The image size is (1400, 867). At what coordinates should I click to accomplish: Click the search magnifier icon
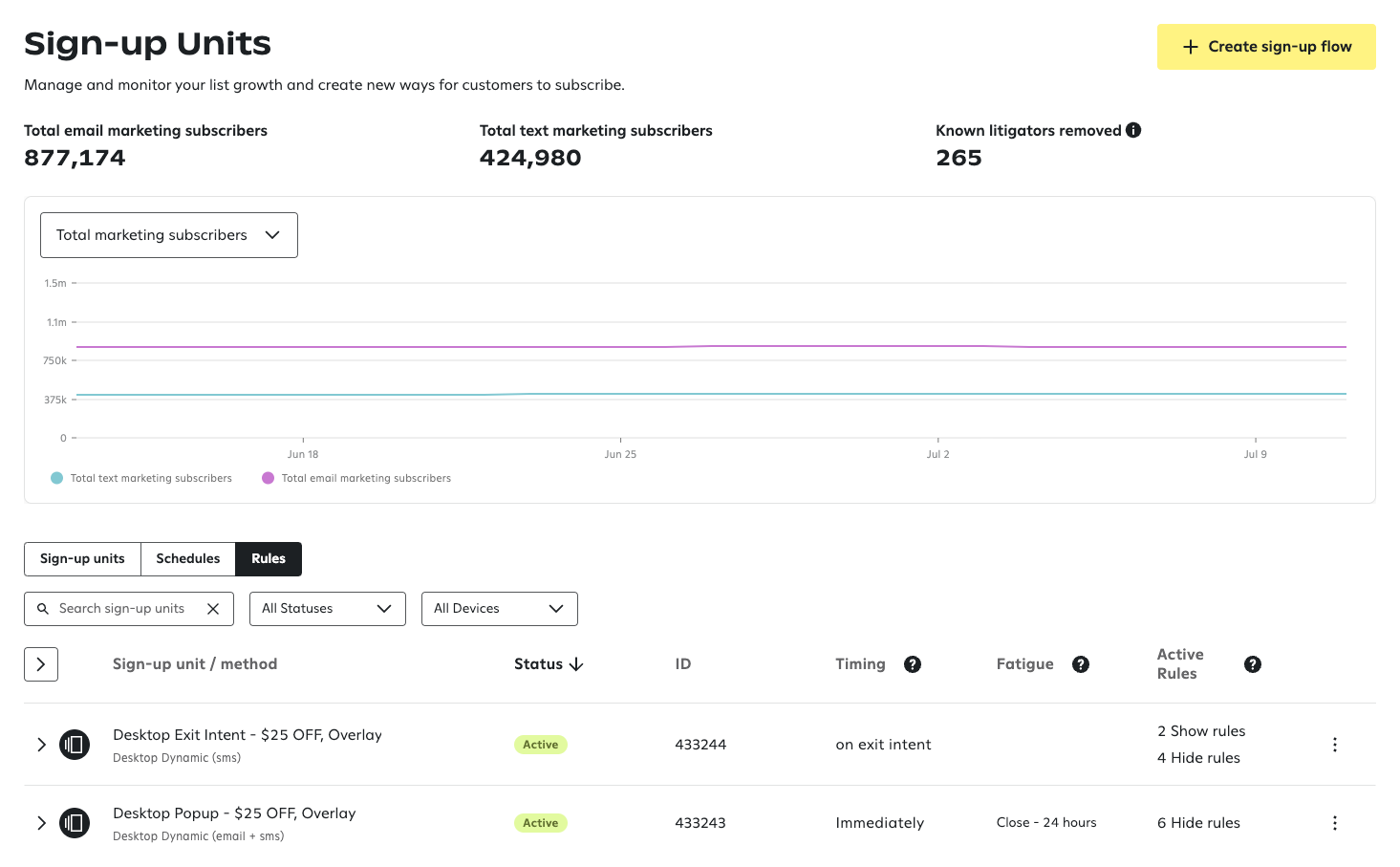point(43,608)
